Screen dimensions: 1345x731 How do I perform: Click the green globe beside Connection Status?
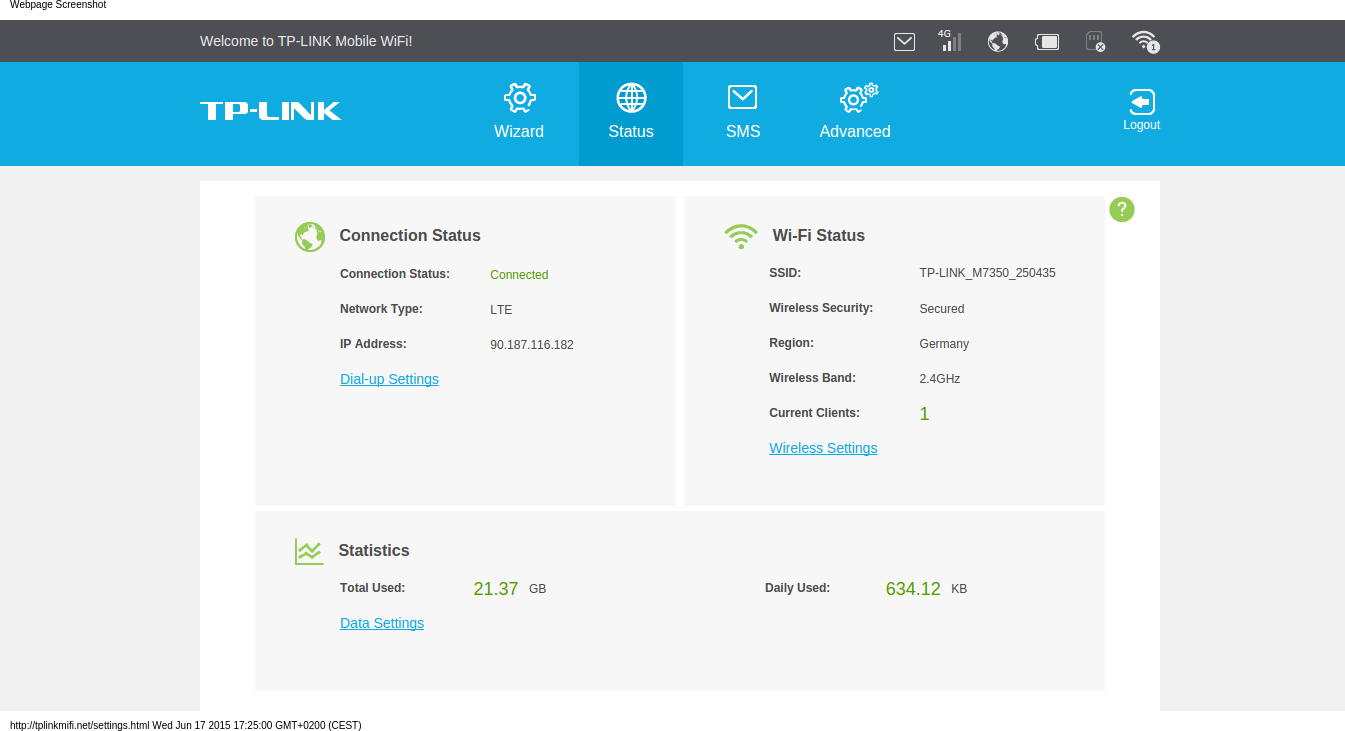point(310,236)
